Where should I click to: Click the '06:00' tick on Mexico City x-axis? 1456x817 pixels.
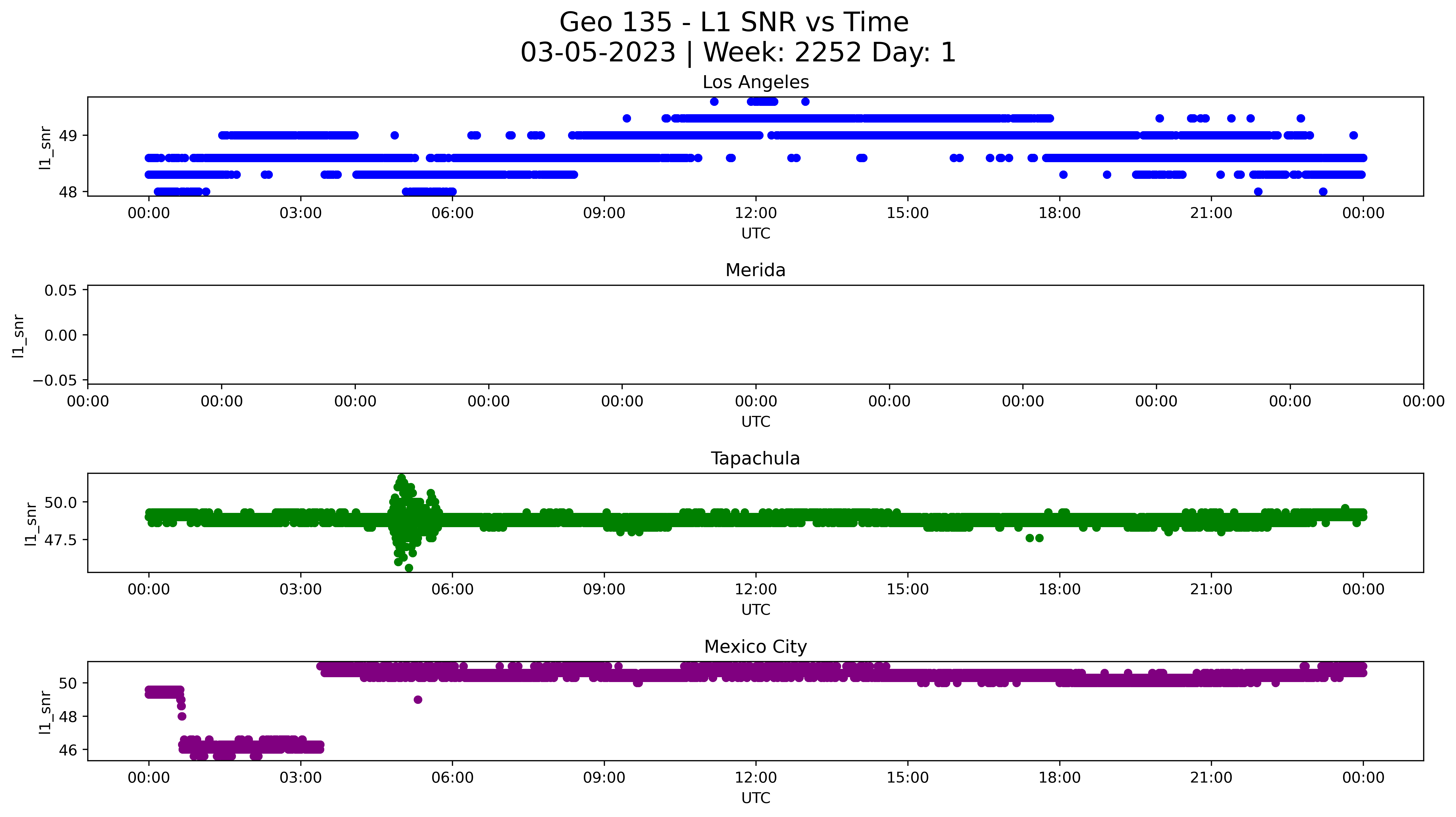click(452, 777)
